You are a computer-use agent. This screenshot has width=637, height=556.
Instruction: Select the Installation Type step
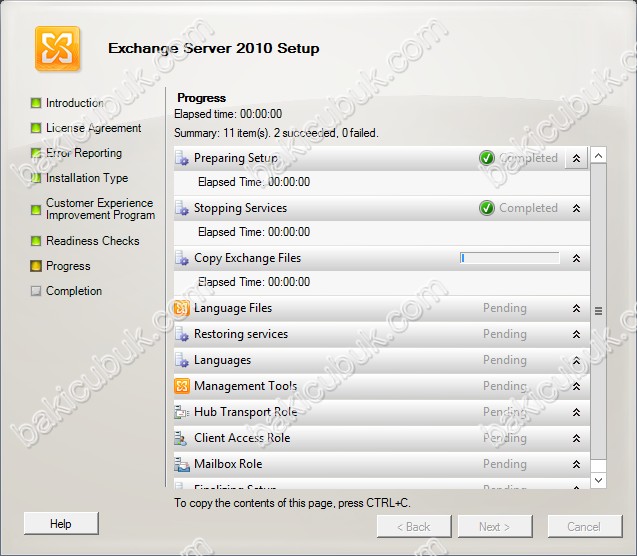click(87, 178)
